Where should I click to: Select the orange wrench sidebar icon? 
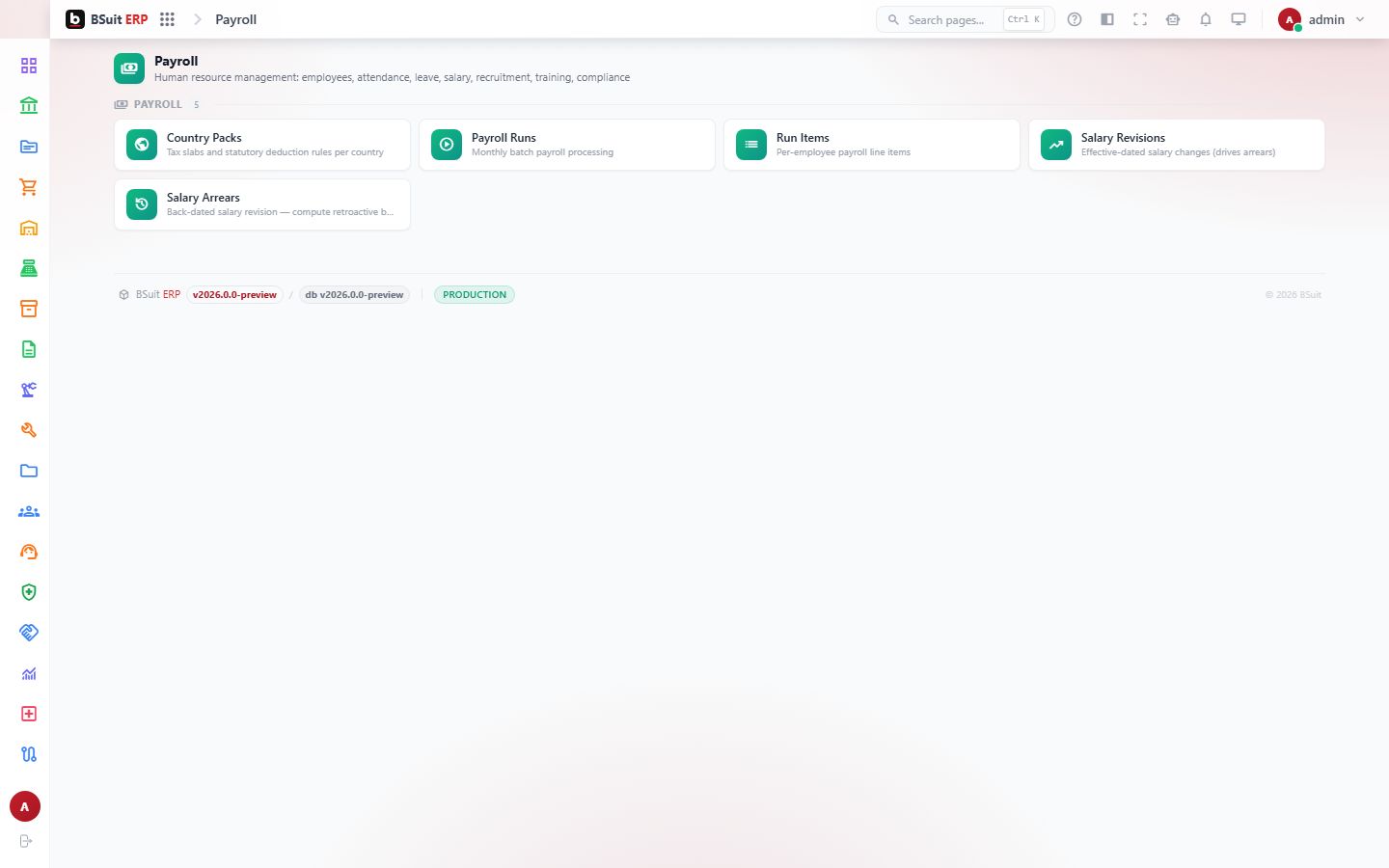point(29,430)
